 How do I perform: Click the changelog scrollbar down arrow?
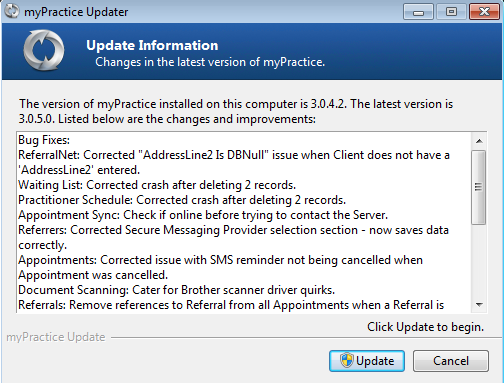tap(479, 304)
